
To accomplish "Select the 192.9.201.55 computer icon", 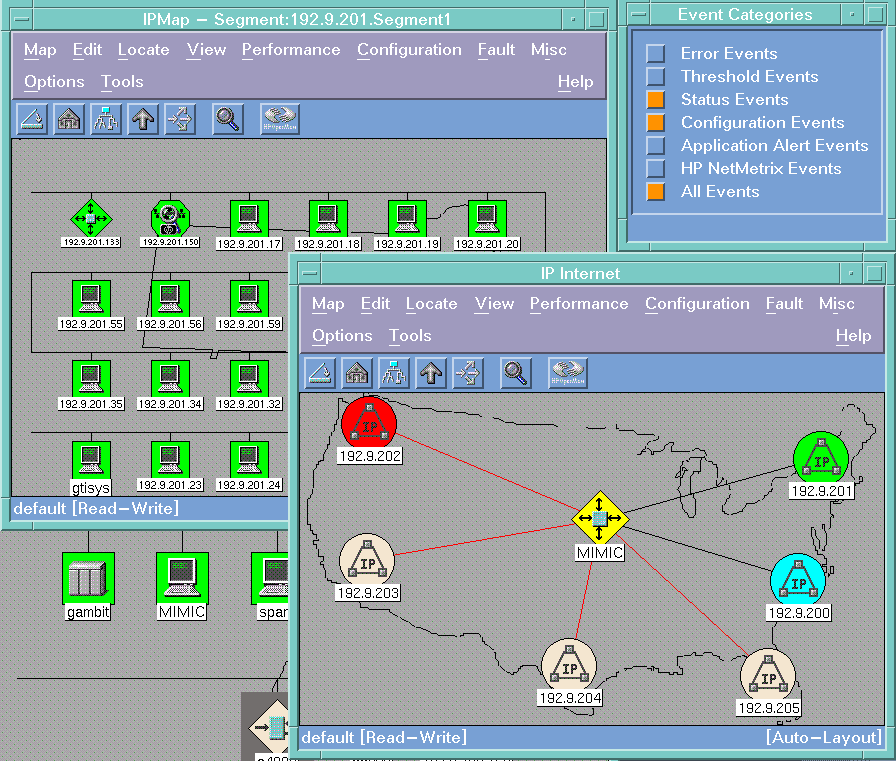I will [91, 298].
